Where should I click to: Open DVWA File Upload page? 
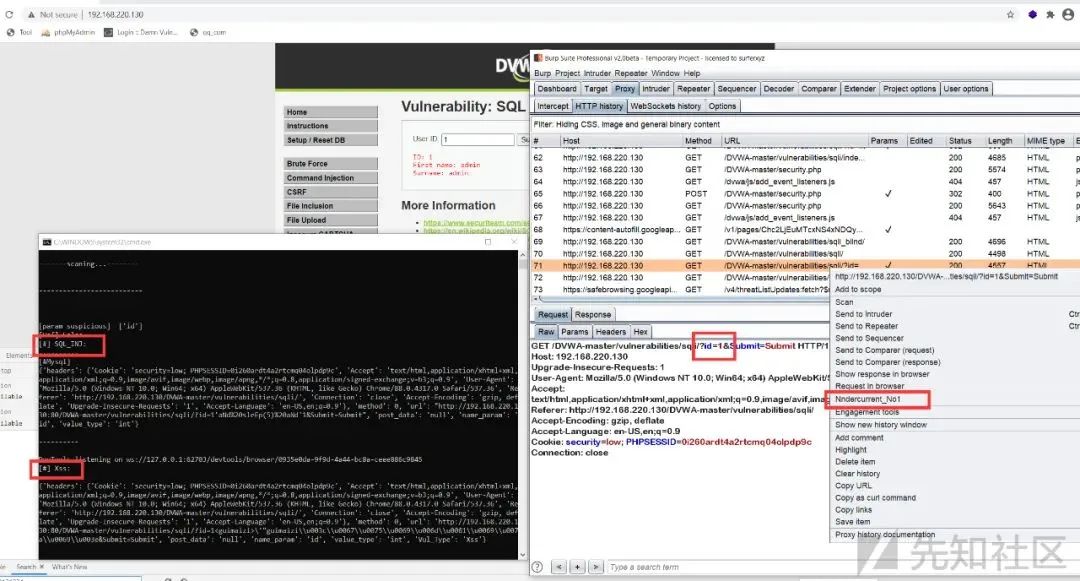pos(331,220)
